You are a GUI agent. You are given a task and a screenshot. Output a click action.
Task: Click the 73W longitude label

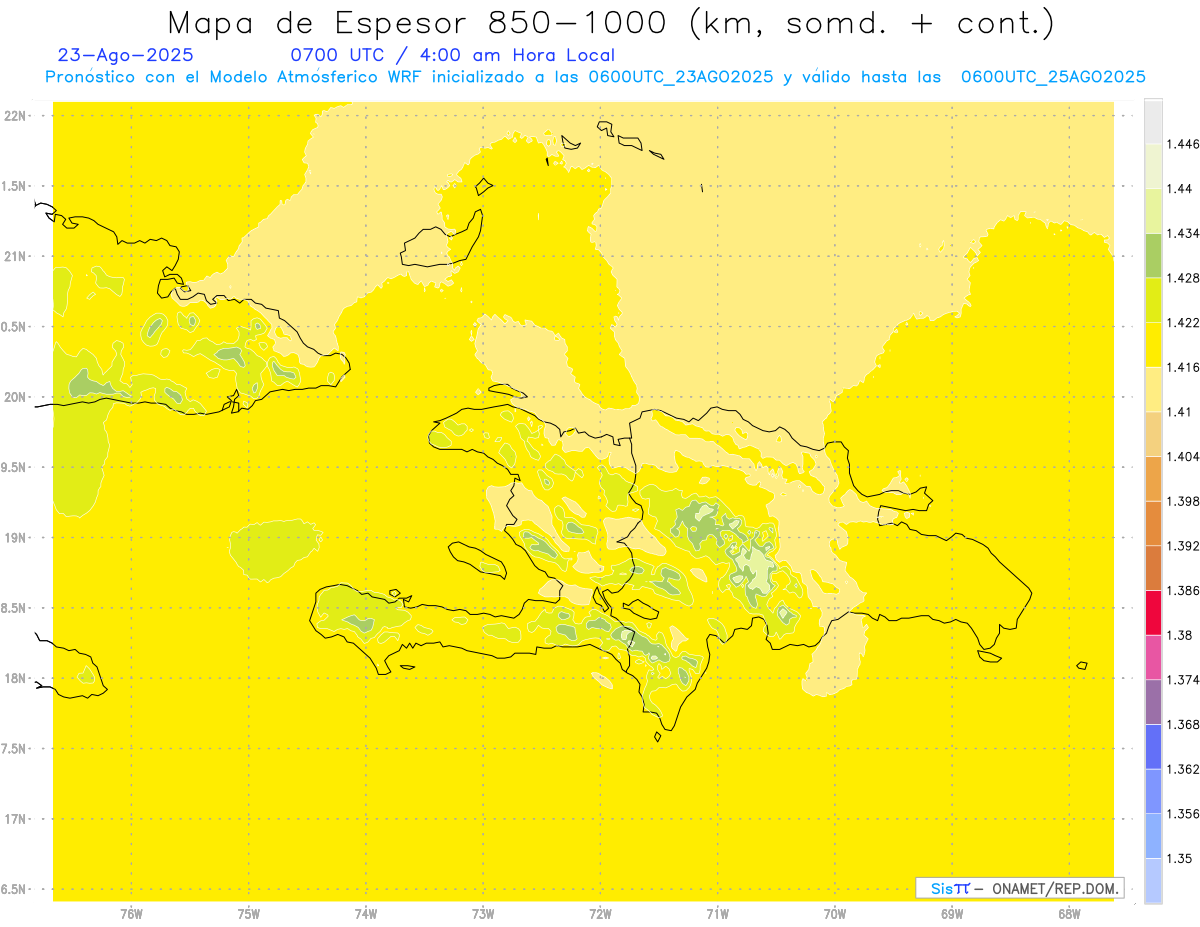(483, 913)
